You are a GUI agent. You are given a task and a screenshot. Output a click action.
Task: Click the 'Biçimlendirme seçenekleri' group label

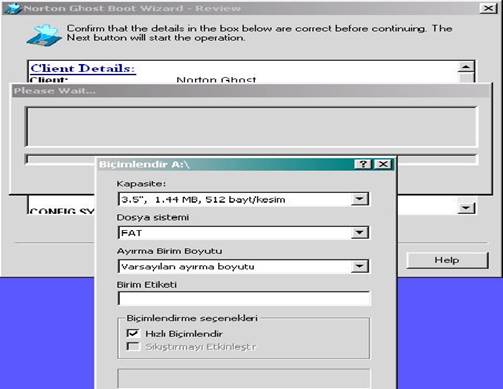pyautogui.click(x=192, y=318)
